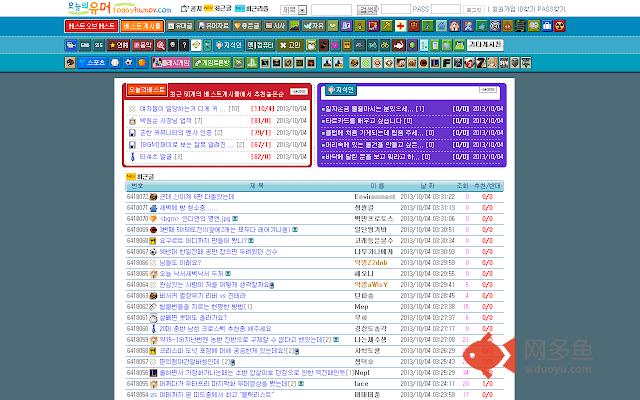Open recent post number 6418072
The height and width of the screenshot is (400, 640).
(x=197, y=197)
